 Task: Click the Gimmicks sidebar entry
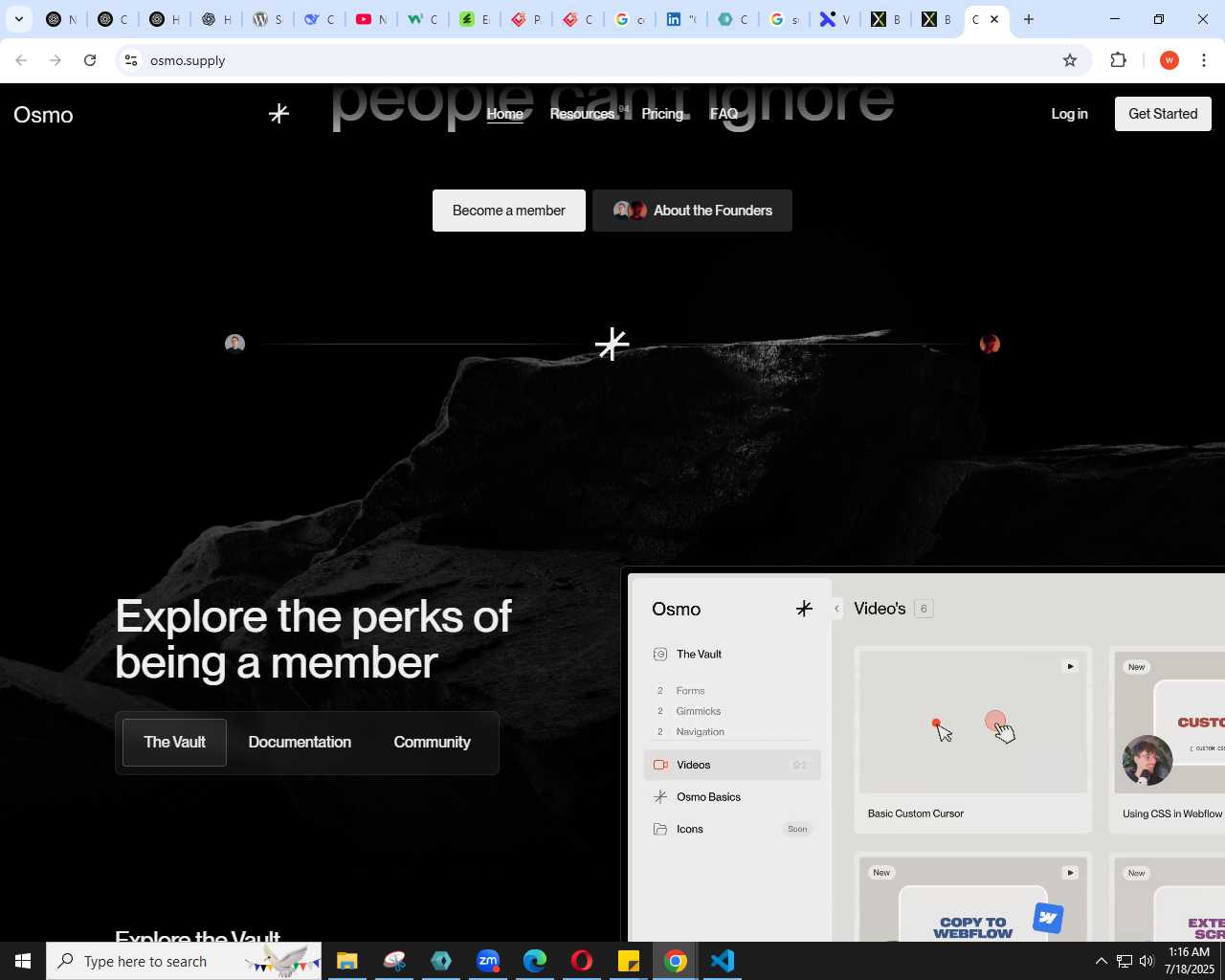698,711
